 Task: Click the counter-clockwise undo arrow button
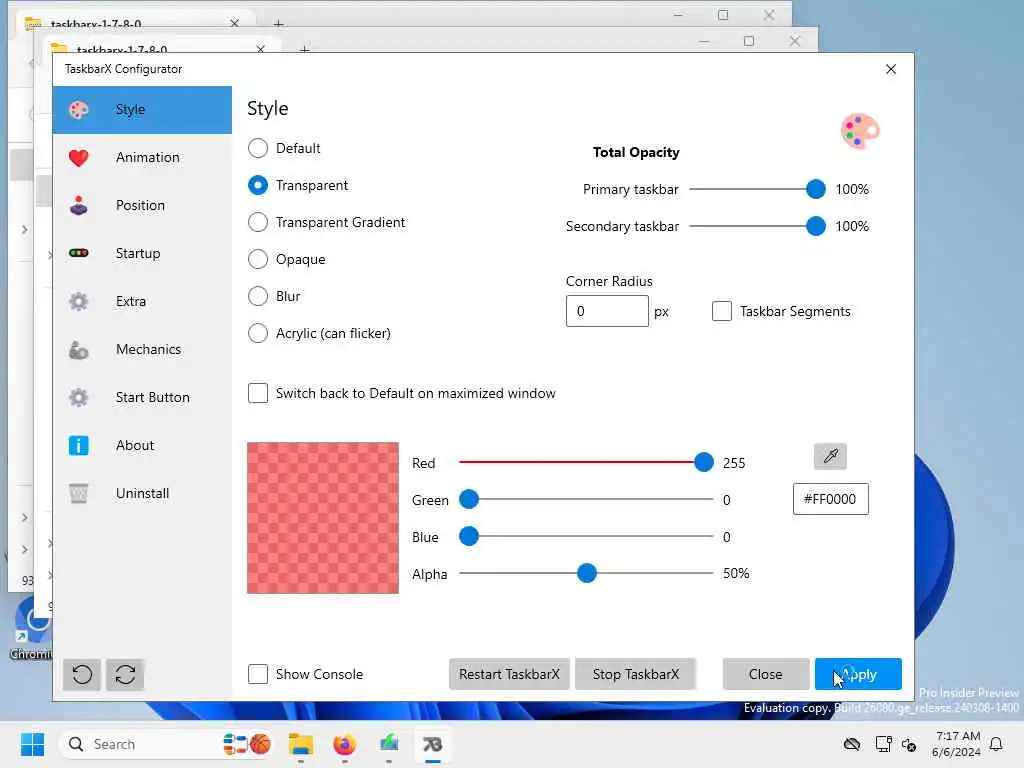point(82,675)
